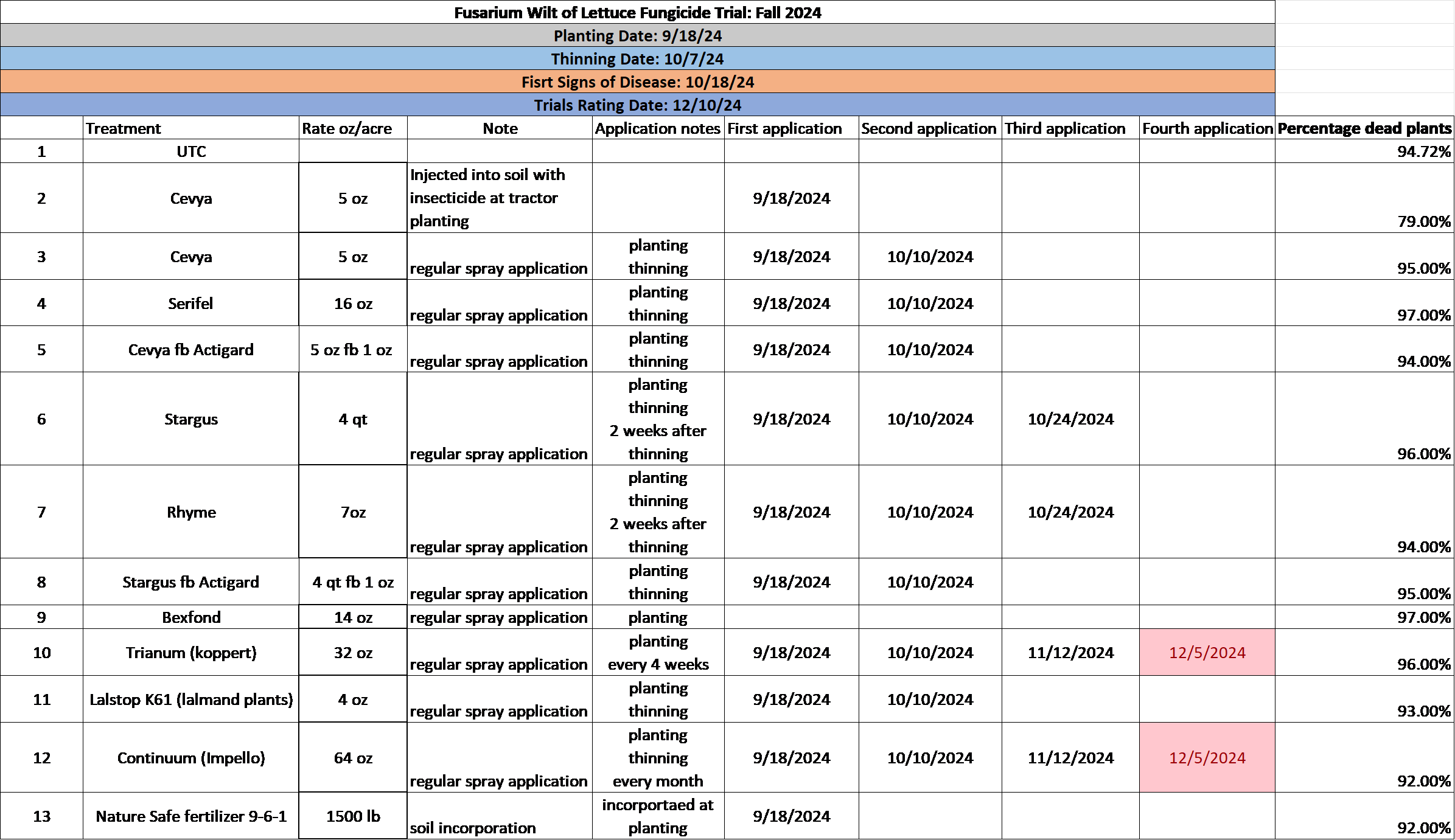This screenshot has width=1455, height=840.
Task: Select the 'Trianum (koppert)' cell
Action: coord(191,652)
